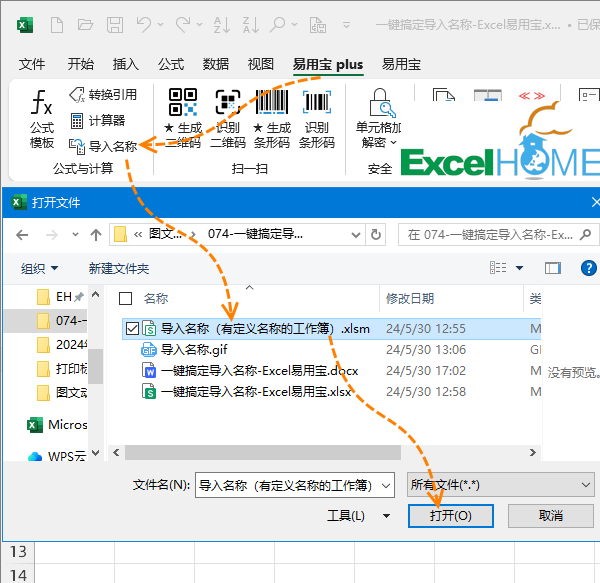Screen dimensions: 600x583
Task: Select row 13 header in the worksheet
Action: 18,552
